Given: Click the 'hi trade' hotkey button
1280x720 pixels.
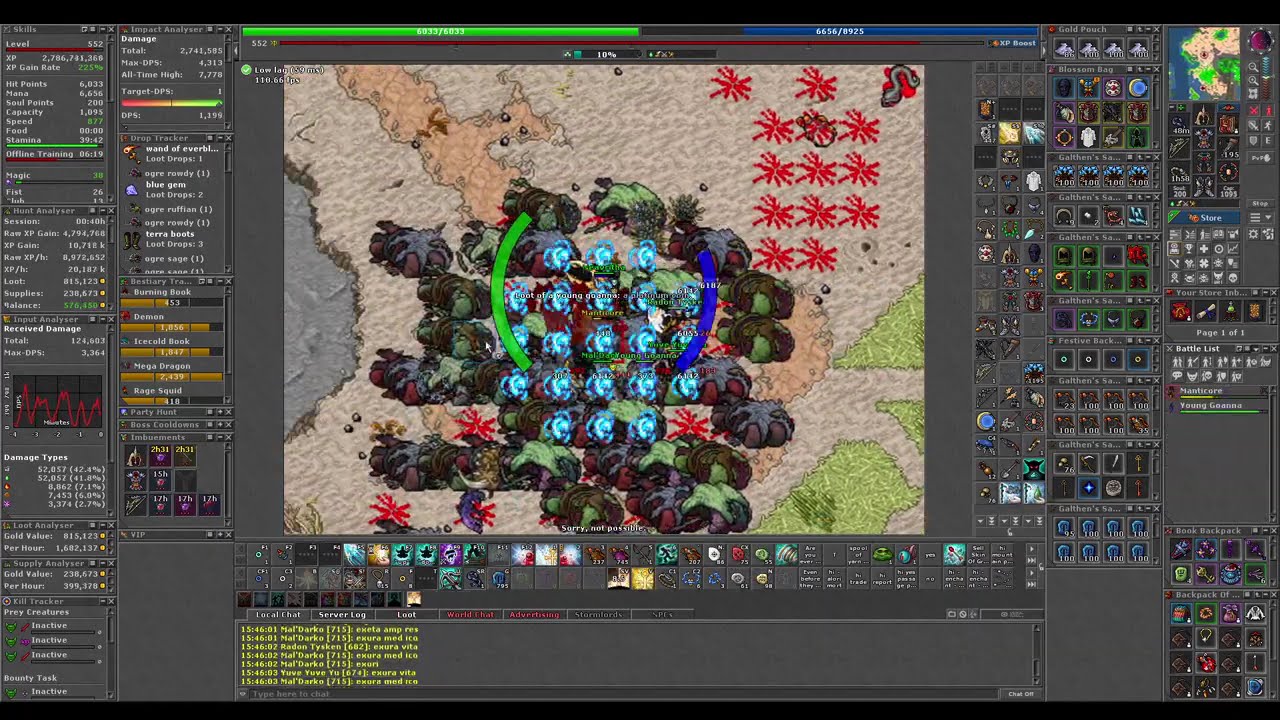Looking at the screenshot, I should tap(859, 578).
